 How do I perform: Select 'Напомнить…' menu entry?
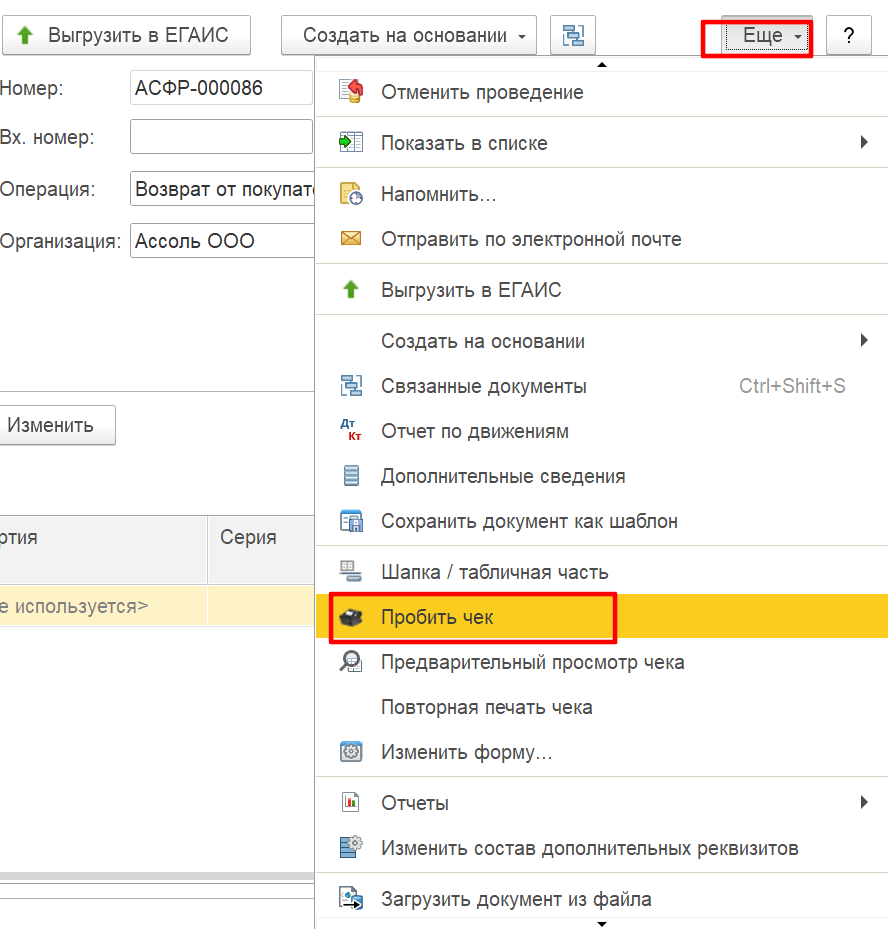pyautogui.click(x=602, y=194)
